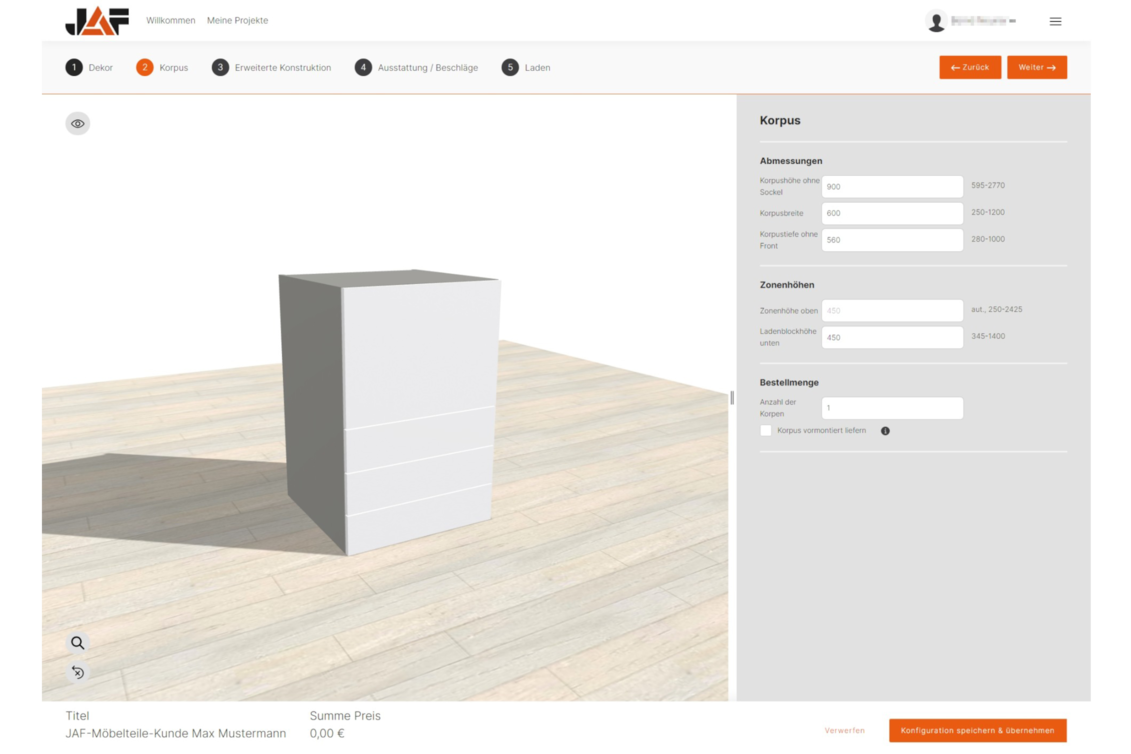The image size is (1131, 754).
Task: Select step 3 Erweiterte Konstruktion
Action: (272, 68)
